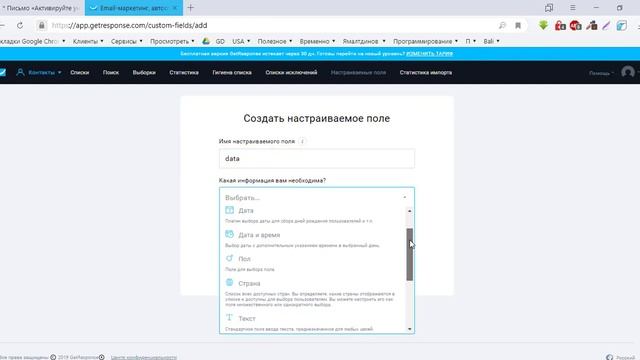Go to the Поиск menu item
The height and width of the screenshot is (360, 640).
(x=111, y=72)
